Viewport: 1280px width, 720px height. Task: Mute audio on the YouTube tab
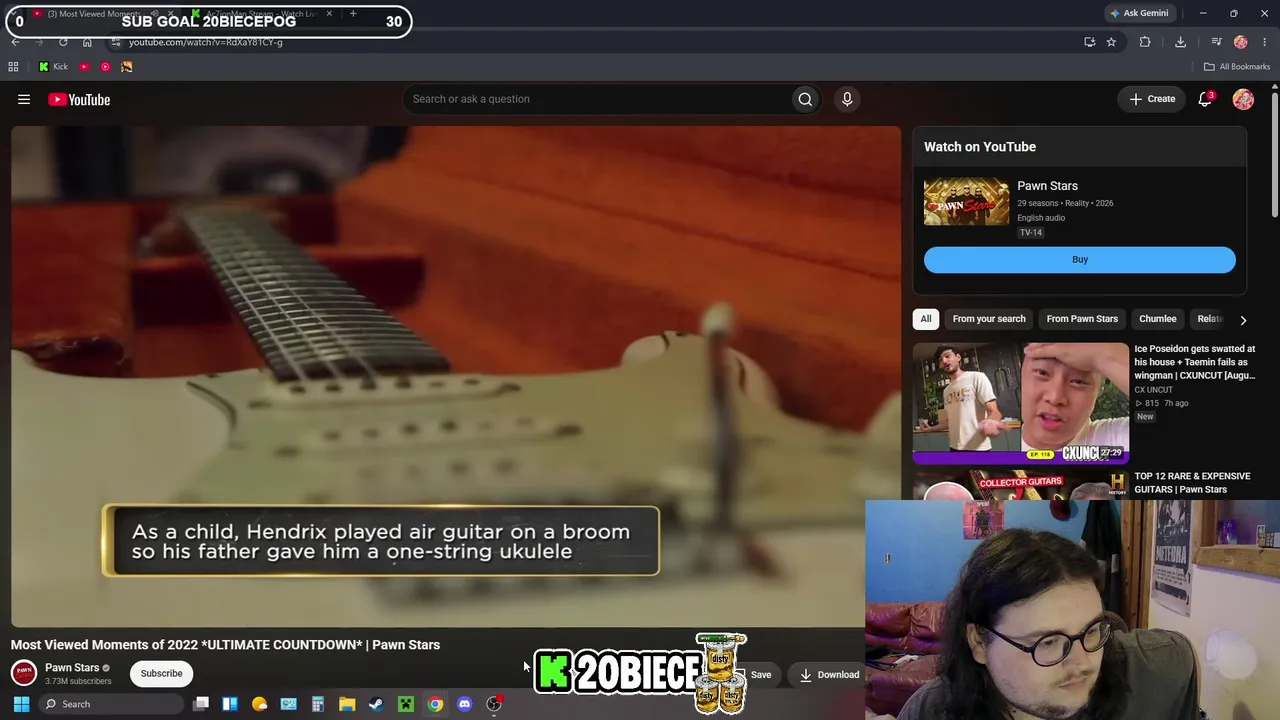click(154, 14)
